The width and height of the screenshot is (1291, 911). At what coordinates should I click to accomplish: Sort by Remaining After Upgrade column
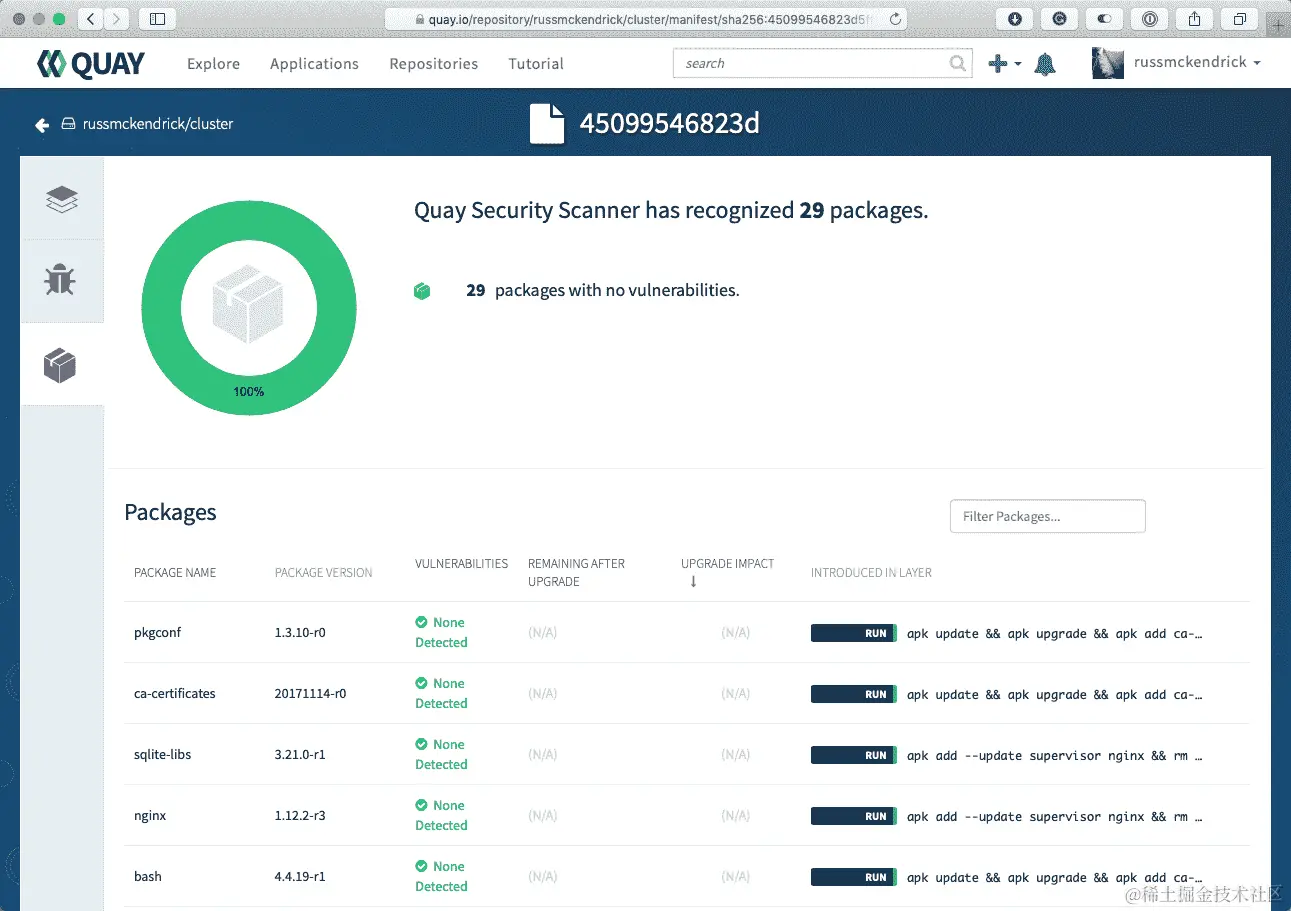[x=576, y=572]
